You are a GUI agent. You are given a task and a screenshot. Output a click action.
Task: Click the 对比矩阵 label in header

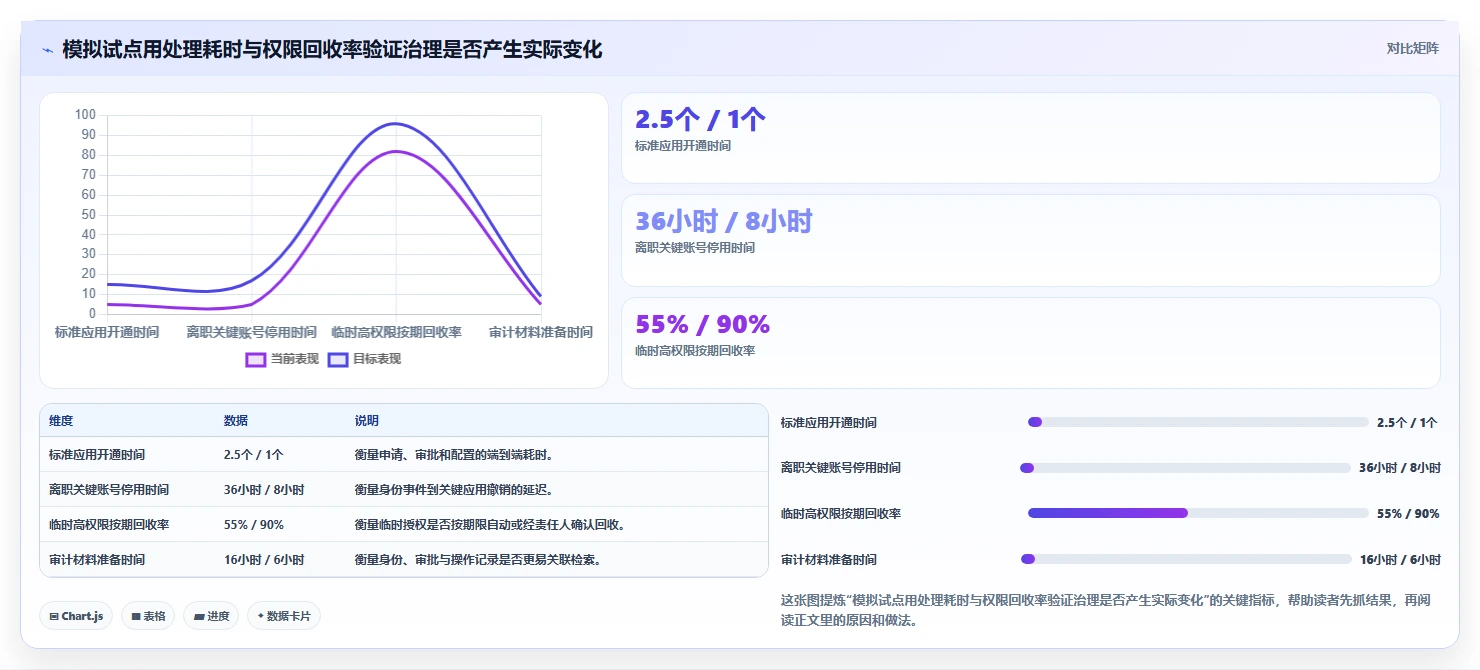pyautogui.click(x=1412, y=49)
